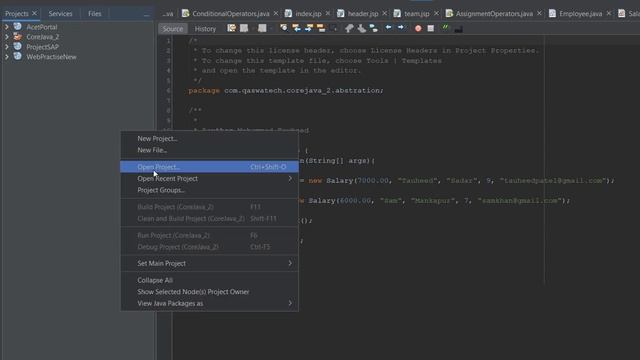Click the Find Selection icon in editor toolbar
This screenshot has height=360, width=640.
284,28
